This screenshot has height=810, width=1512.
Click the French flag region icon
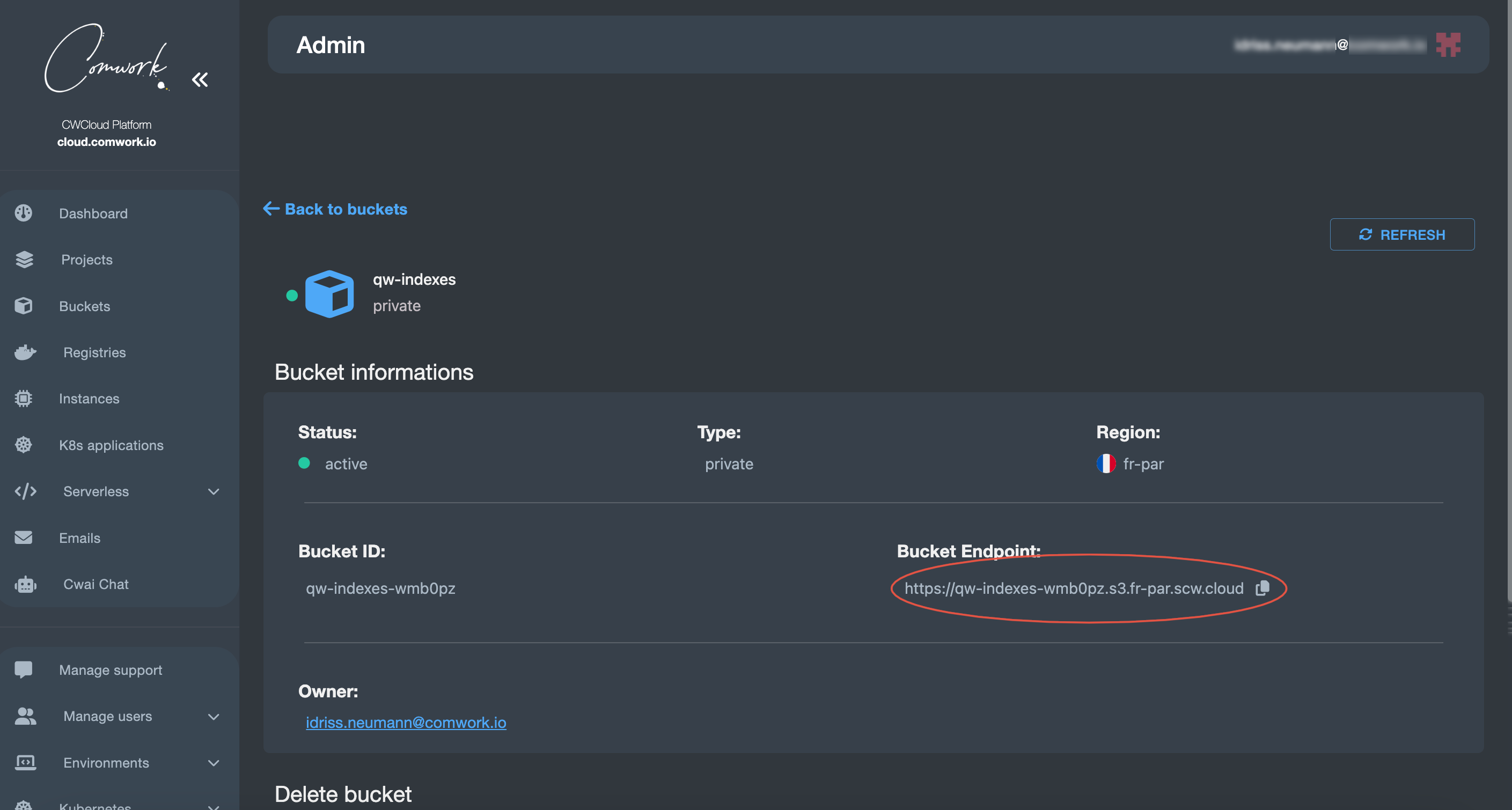(1106, 463)
